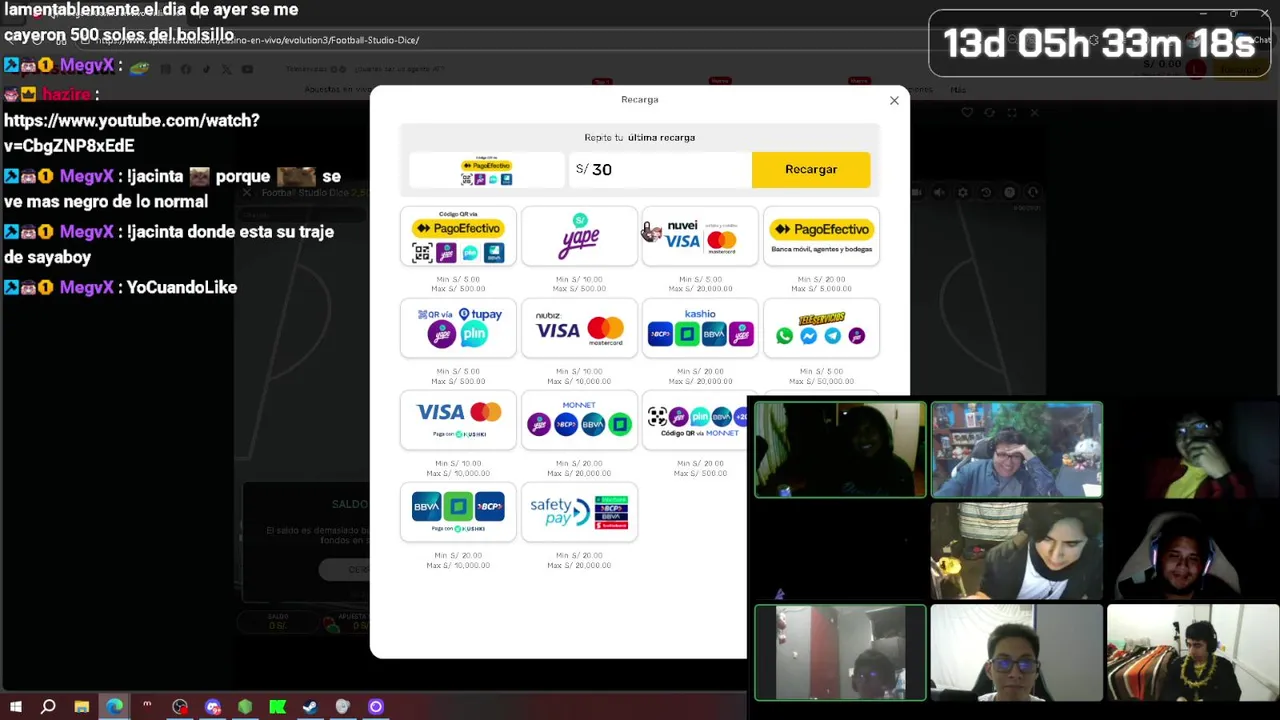Open Discord from the taskbar

point(212,707)
